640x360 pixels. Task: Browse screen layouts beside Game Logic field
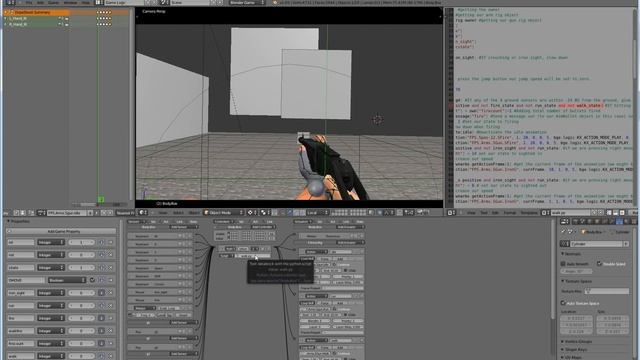click(x=99, y=2)
